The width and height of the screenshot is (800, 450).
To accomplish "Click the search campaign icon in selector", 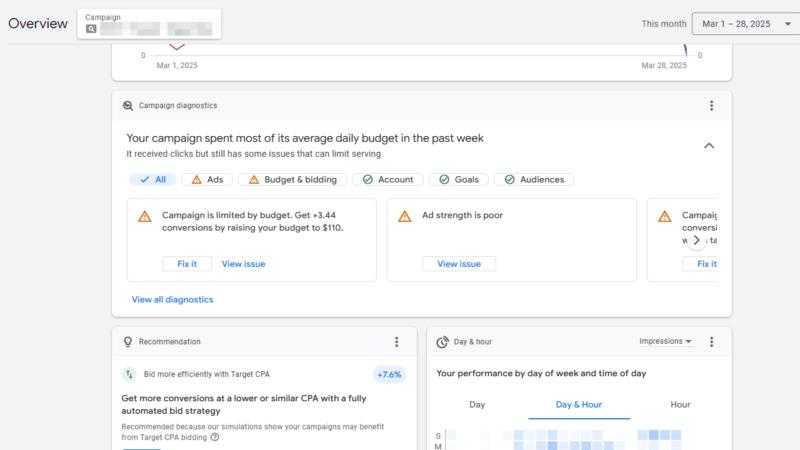I will 91,29.
